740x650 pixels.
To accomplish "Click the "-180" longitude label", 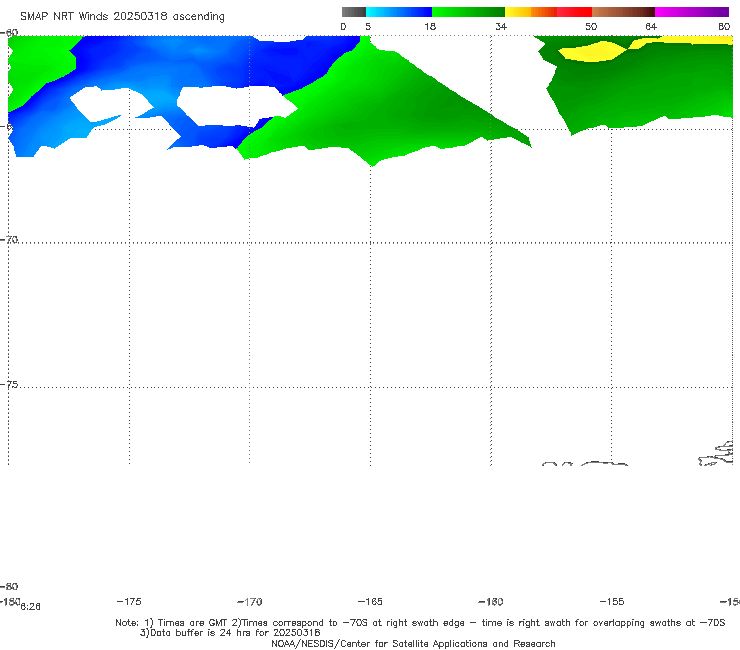I will click(10, 601).
